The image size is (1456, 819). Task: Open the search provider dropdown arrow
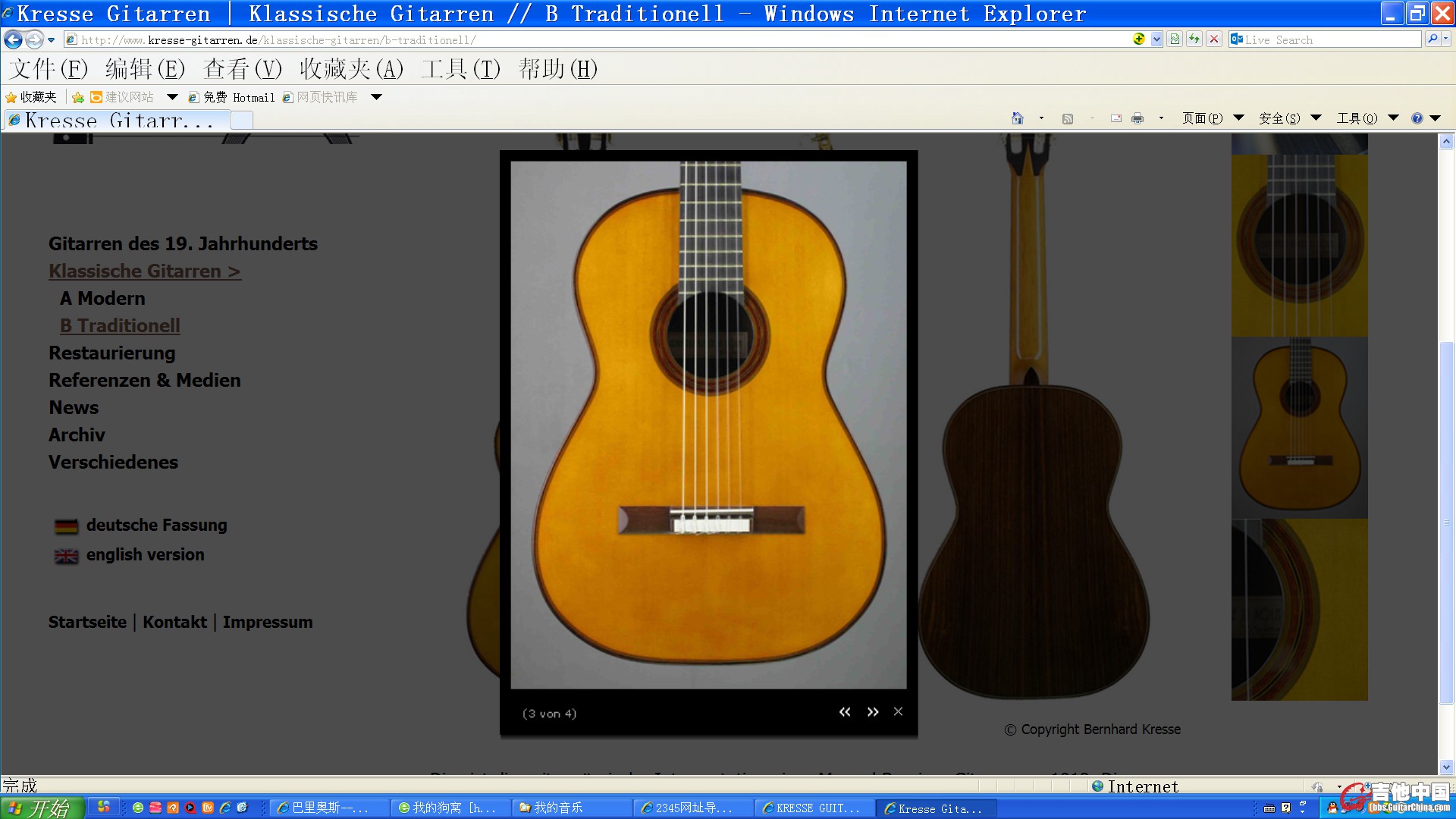(x=1446, y=39)
